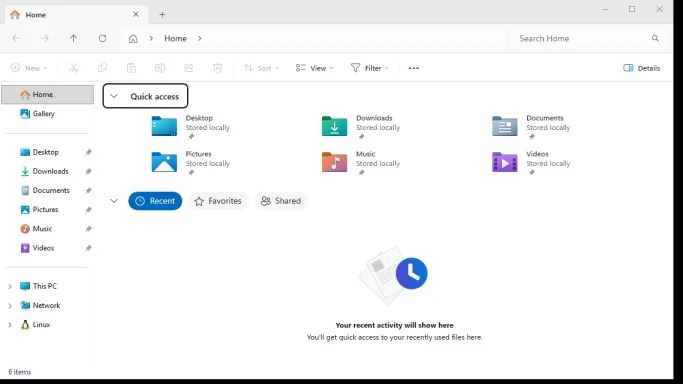
Task: Collapse the Recent files section chevron
Action: (114, 201)
